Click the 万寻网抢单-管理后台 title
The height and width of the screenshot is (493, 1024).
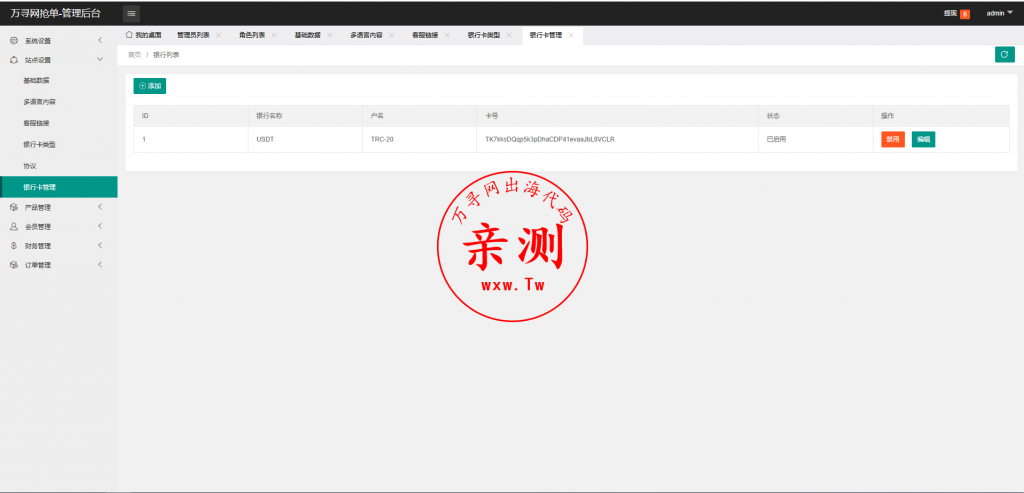(x=56, y=13)
